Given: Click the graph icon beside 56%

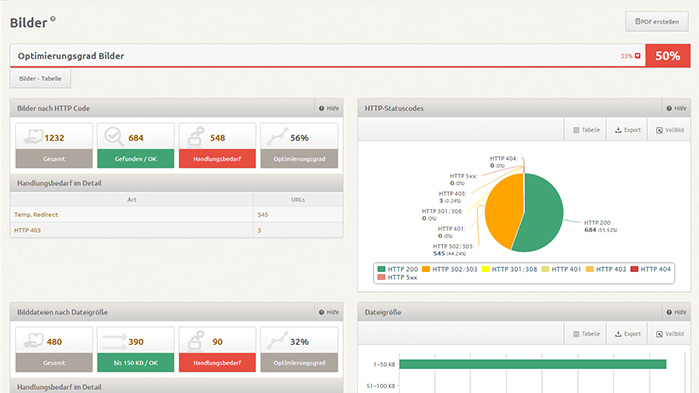Looking at the screenshot, I should point(278,136).
